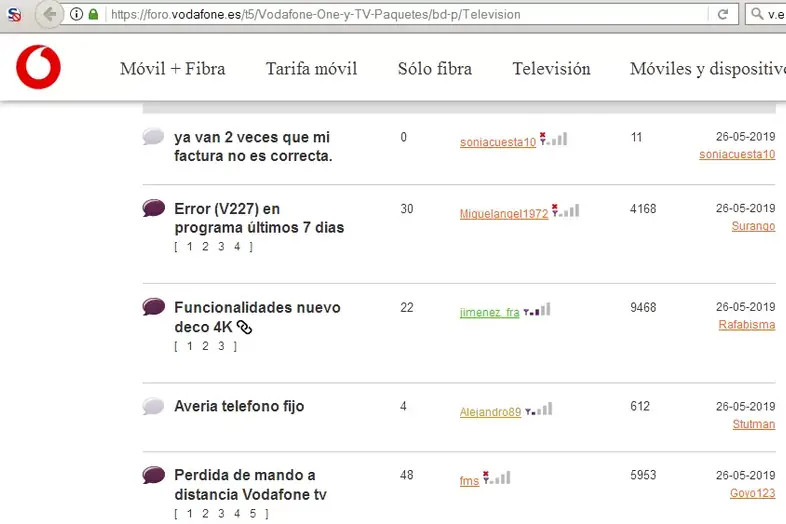Click the magnifier icon in search box
The height and width of the screenshot is (524, 786).
coord(757,14)
